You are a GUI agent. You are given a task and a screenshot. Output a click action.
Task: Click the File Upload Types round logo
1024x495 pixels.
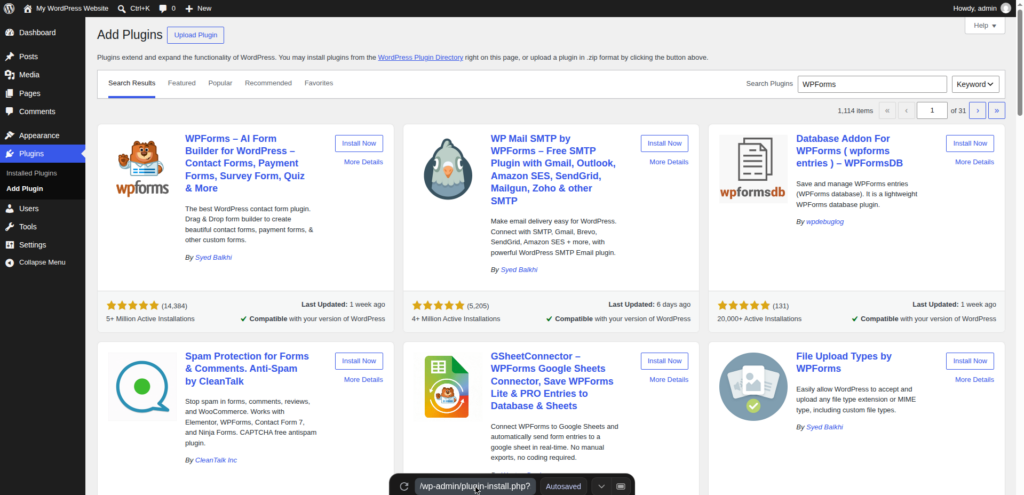tap(754, 387)
